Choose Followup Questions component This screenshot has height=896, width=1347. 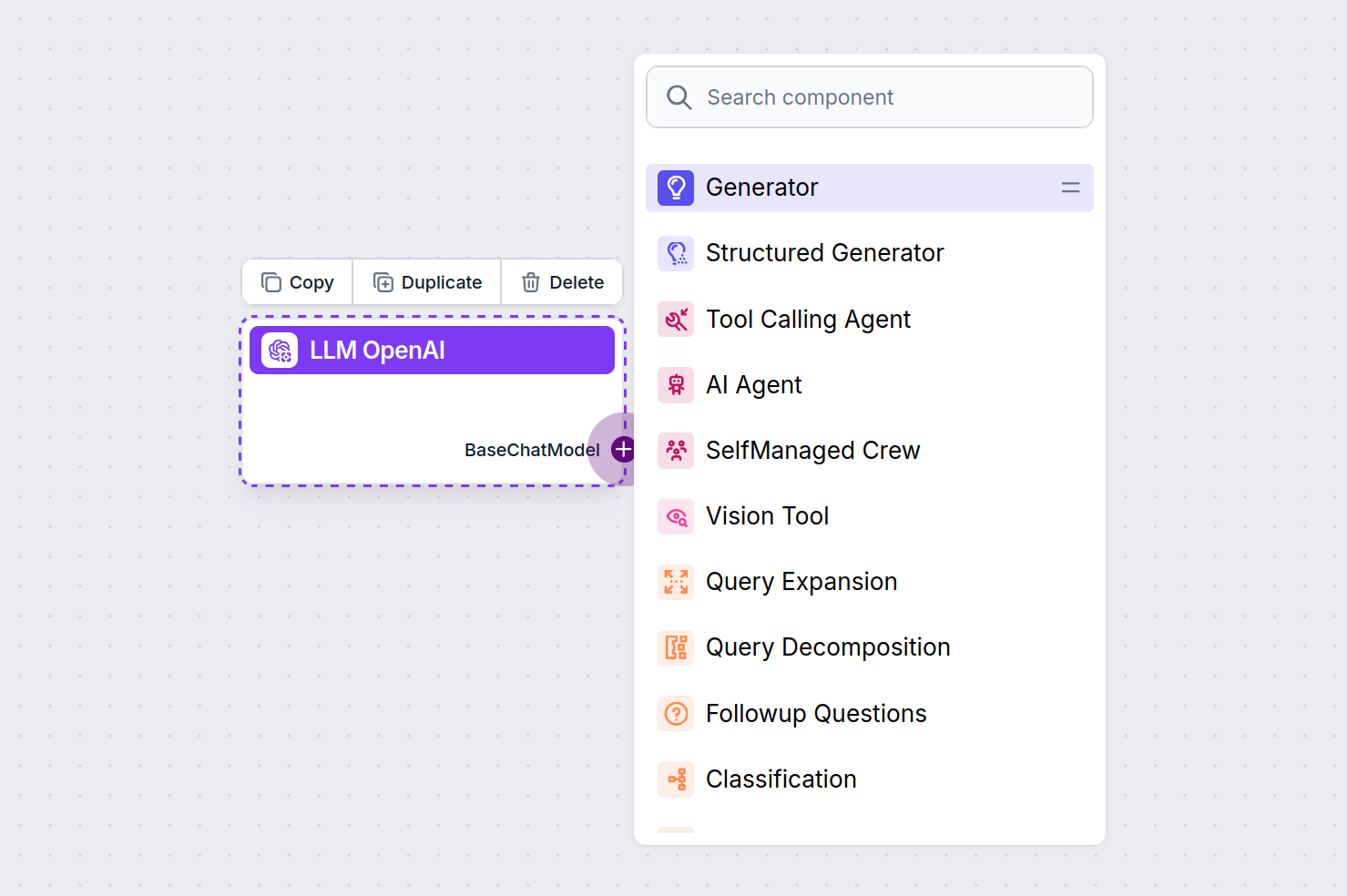coord(816,714)
